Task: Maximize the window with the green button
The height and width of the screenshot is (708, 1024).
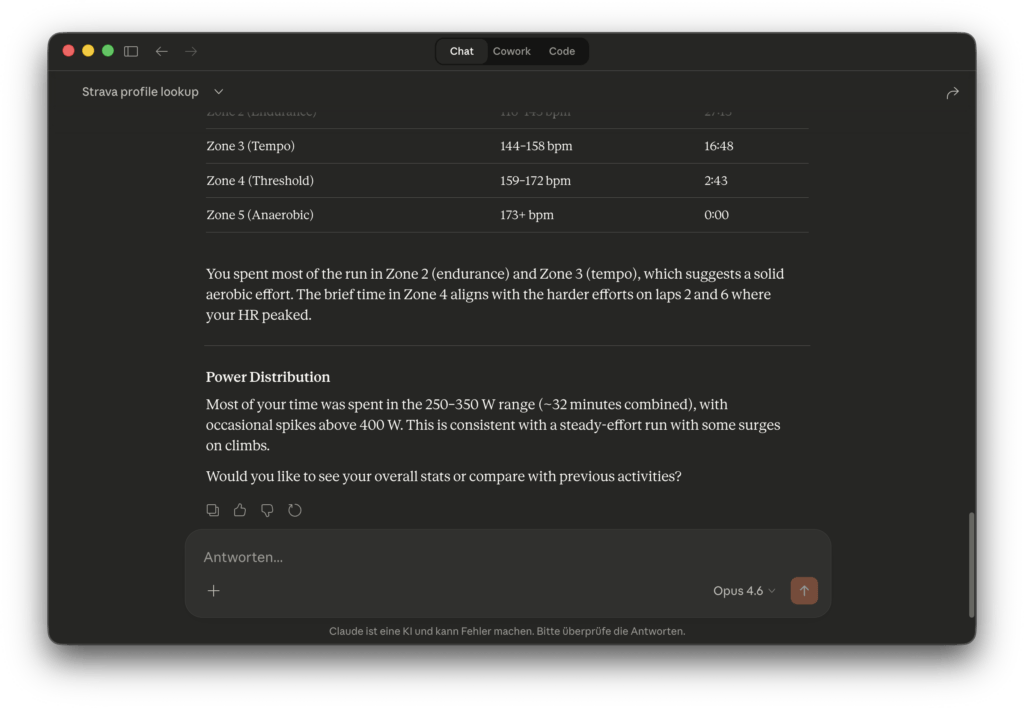Action: point(108,51)
